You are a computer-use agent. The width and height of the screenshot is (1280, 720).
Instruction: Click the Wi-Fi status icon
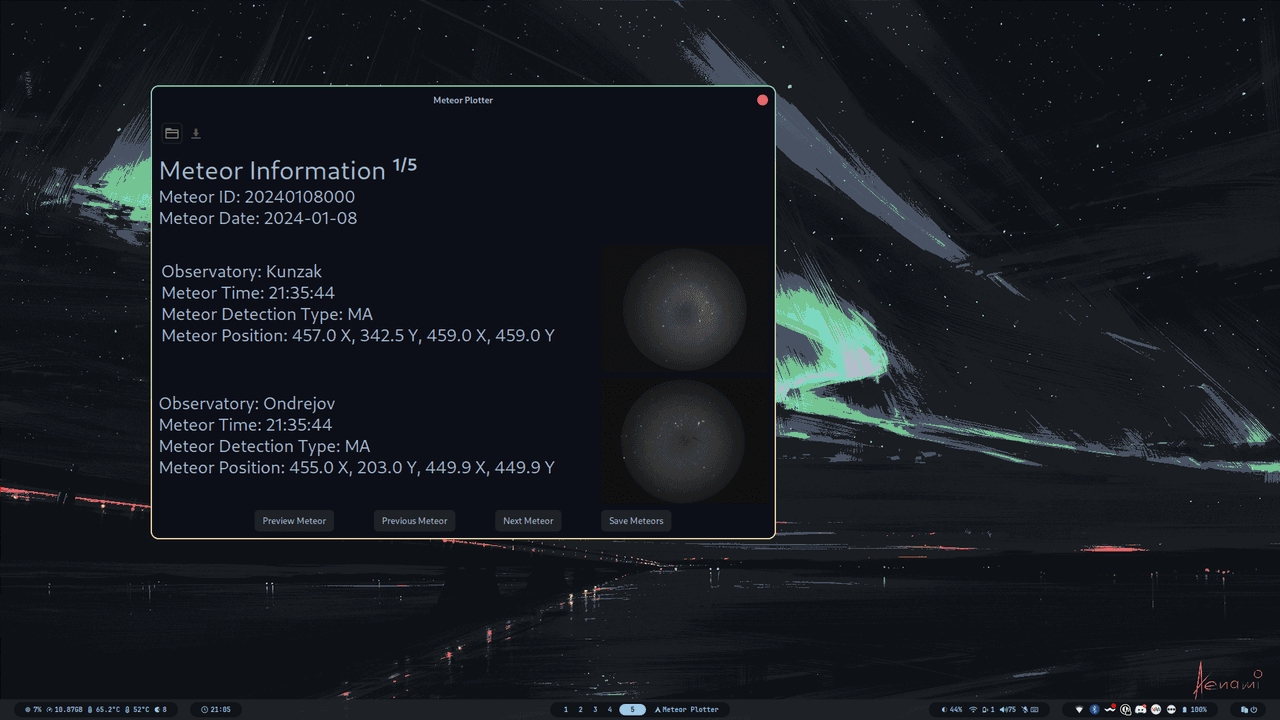(973, 709)
